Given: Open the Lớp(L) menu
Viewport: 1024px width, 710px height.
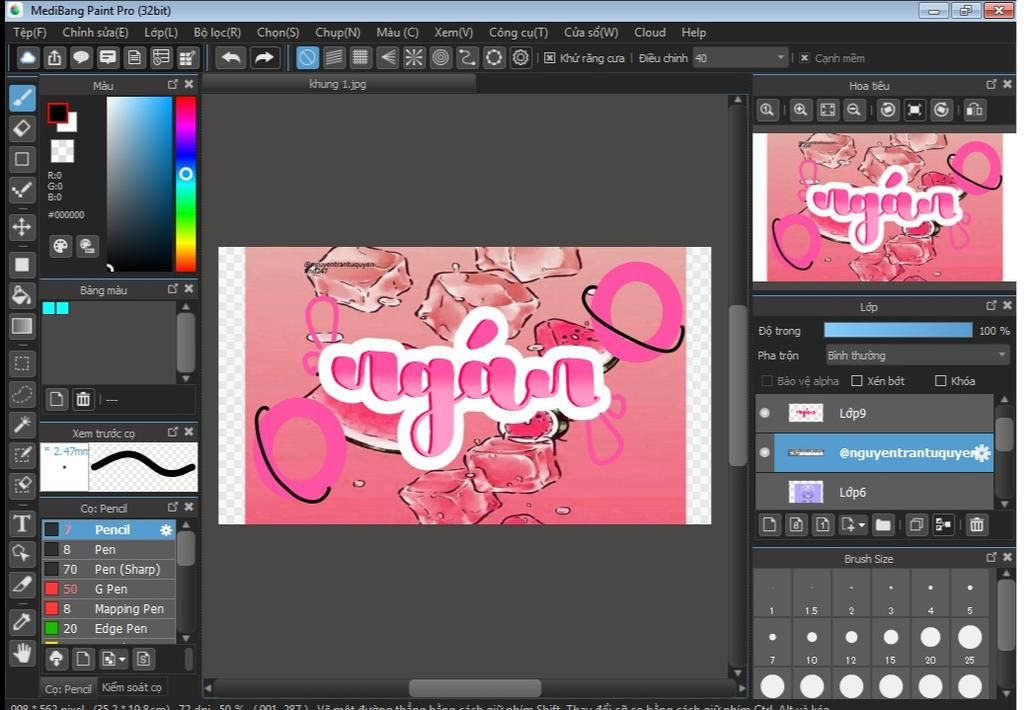Looking at the screenshot, I should [161, 32].
